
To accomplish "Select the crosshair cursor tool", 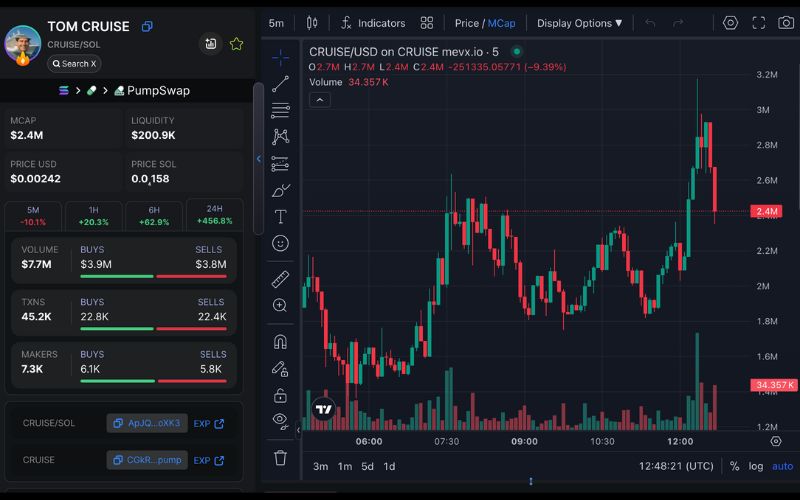I will (x=280, y=58).
